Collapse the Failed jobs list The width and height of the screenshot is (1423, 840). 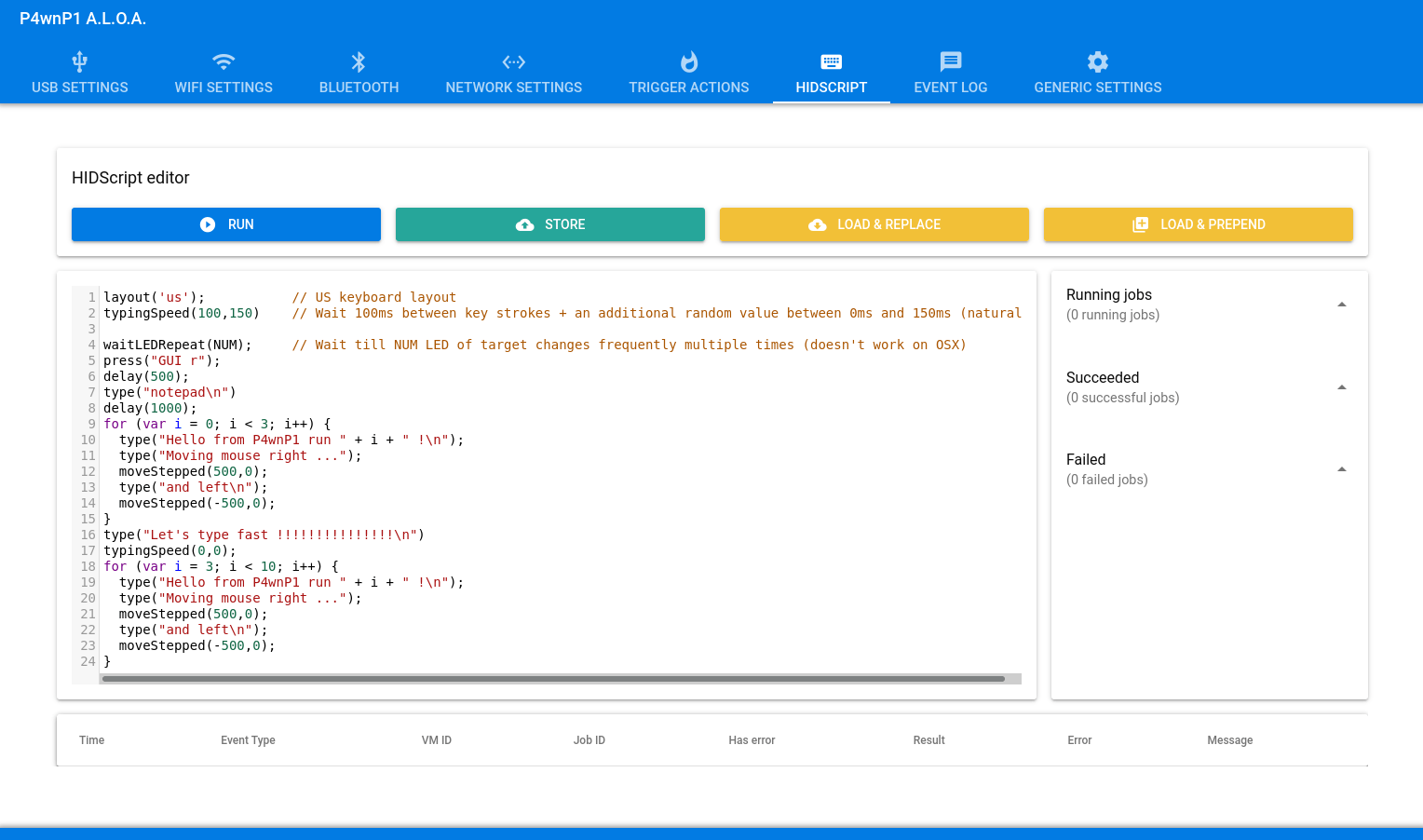tap(1341, 469)
